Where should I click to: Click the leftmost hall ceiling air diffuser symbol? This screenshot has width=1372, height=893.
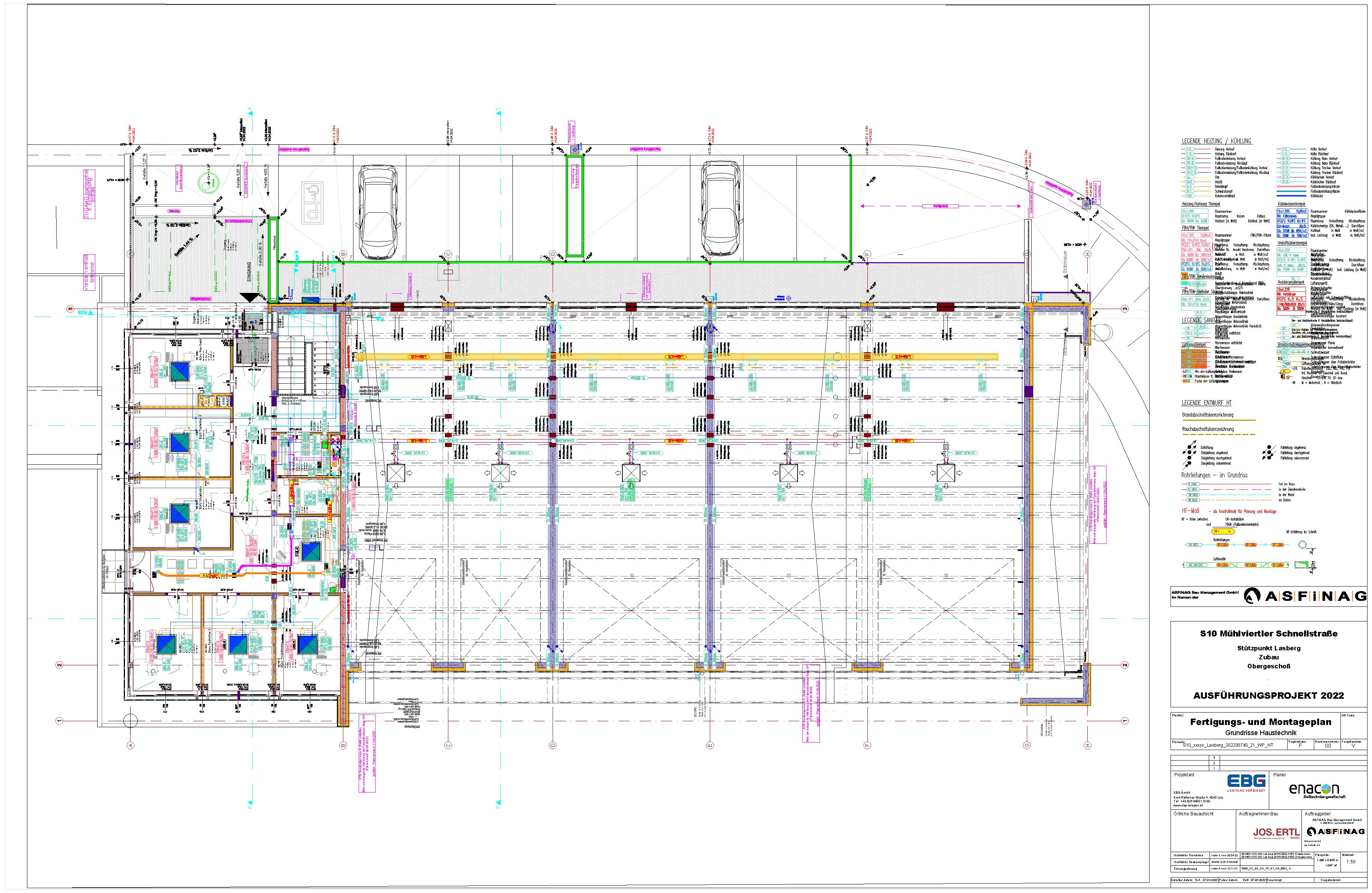tap(396, 473)
